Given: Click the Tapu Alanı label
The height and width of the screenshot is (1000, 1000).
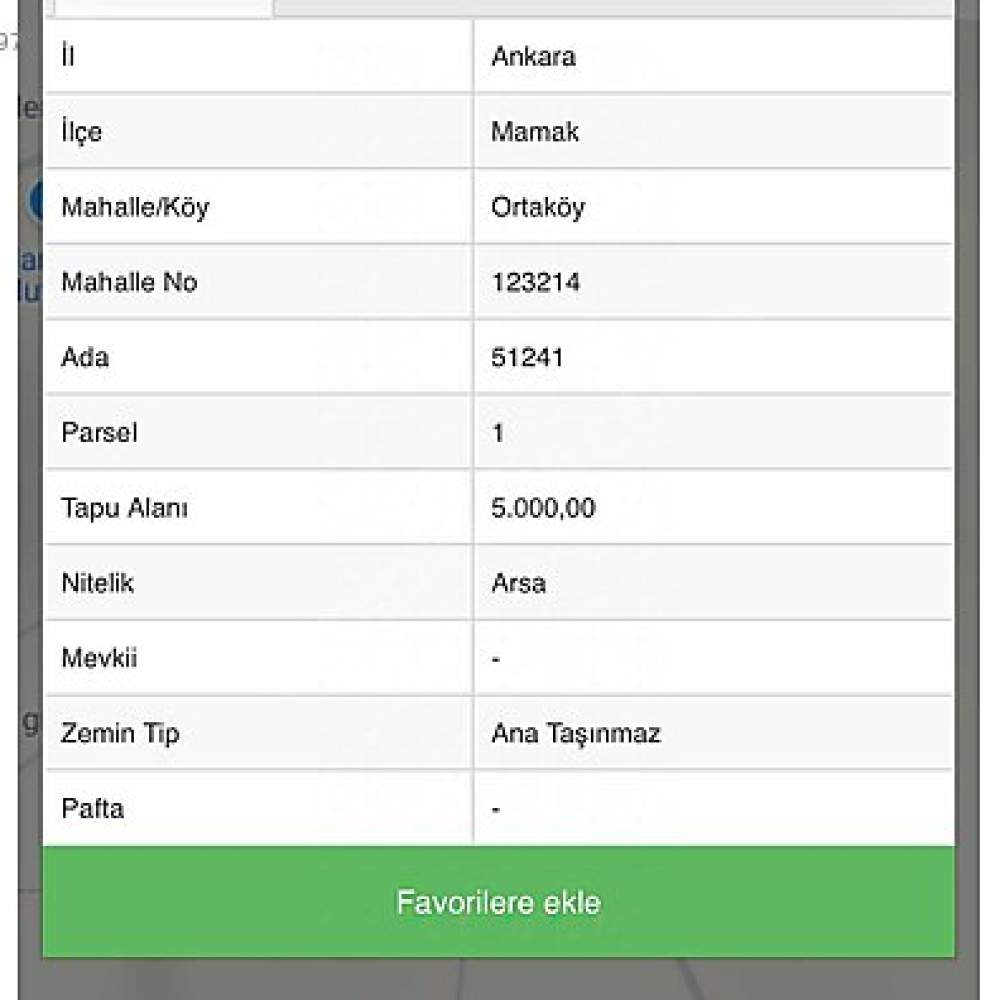Looking at the screenshot, I should coord(124,508).
